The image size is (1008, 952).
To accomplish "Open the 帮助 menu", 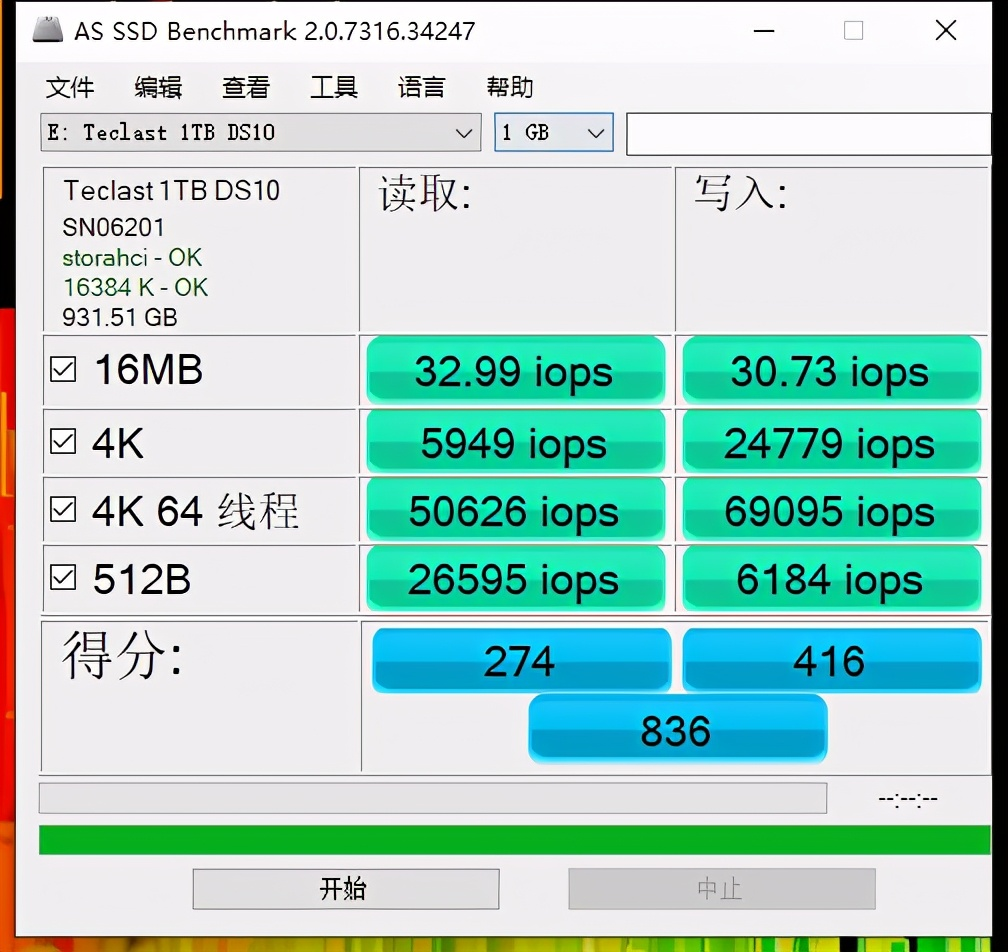I will (x=509, y=87).
